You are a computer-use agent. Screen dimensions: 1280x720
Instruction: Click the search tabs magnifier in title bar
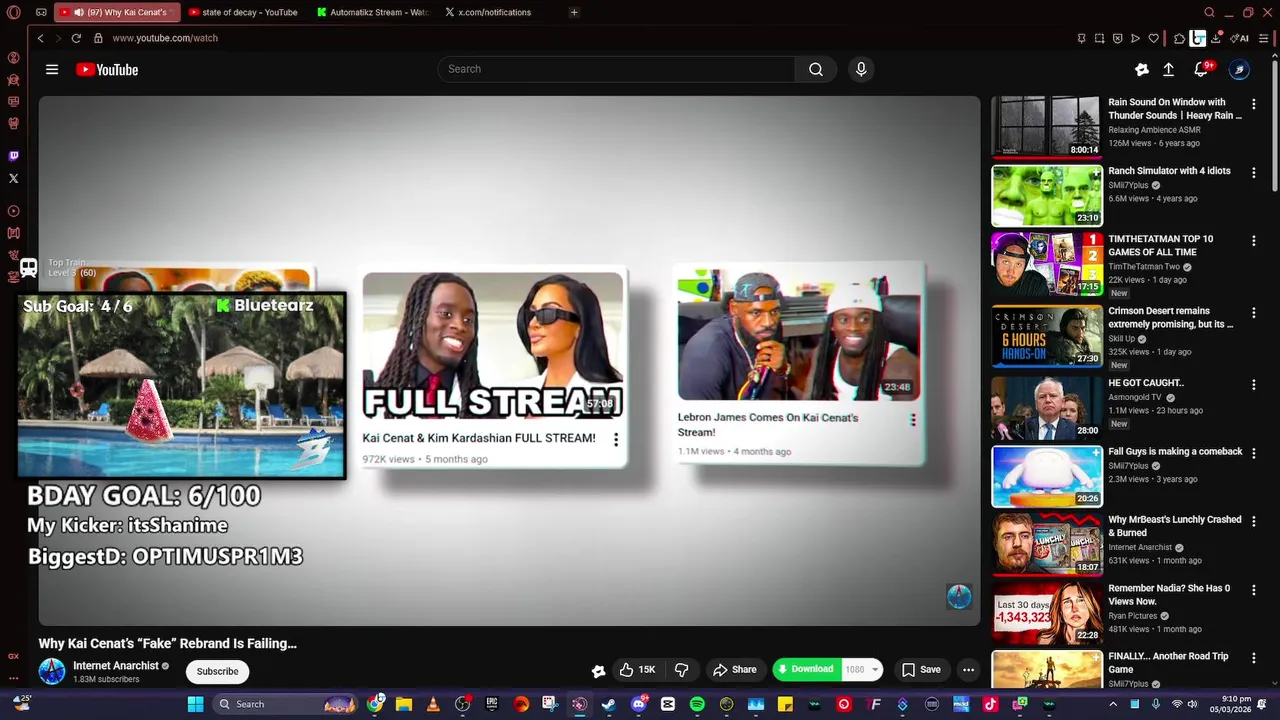click(1209, 12)
